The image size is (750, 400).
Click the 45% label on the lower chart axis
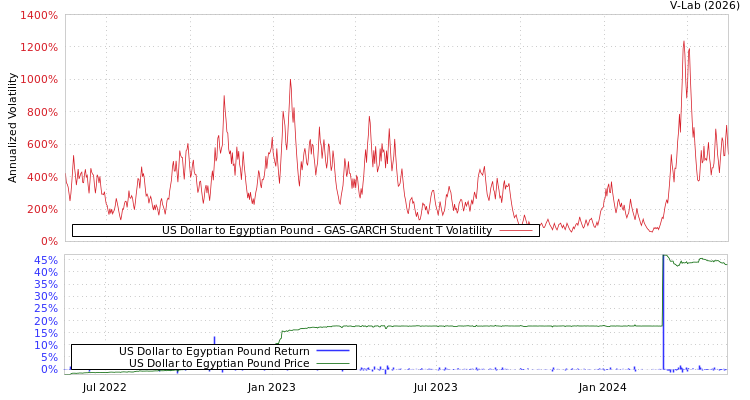coord(45,260)
